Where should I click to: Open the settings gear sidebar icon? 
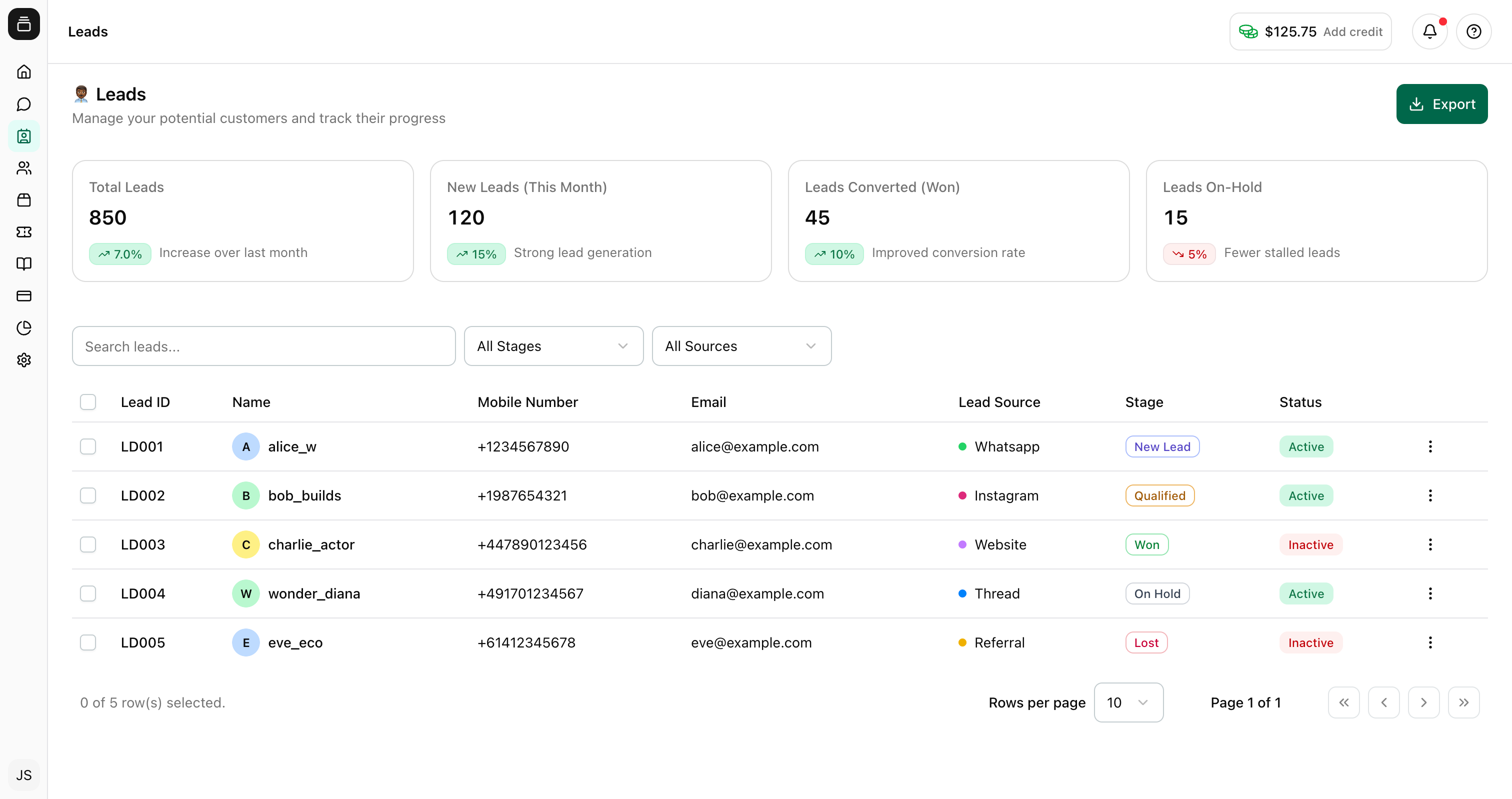pos(24,360)
